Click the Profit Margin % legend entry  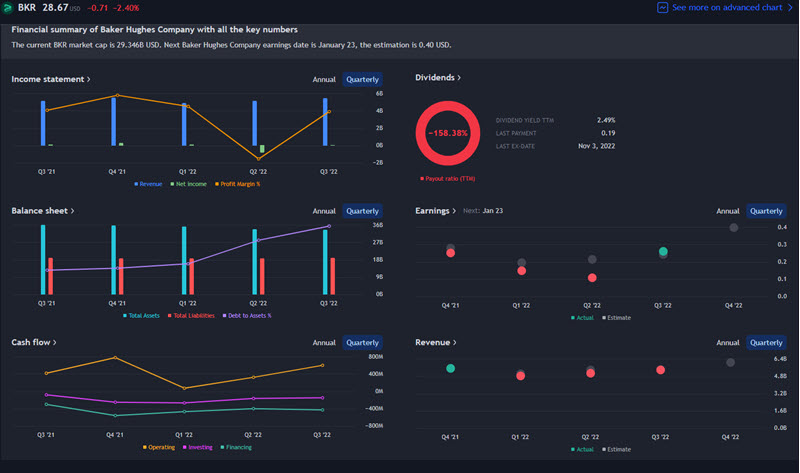click(x=237, y=184)
